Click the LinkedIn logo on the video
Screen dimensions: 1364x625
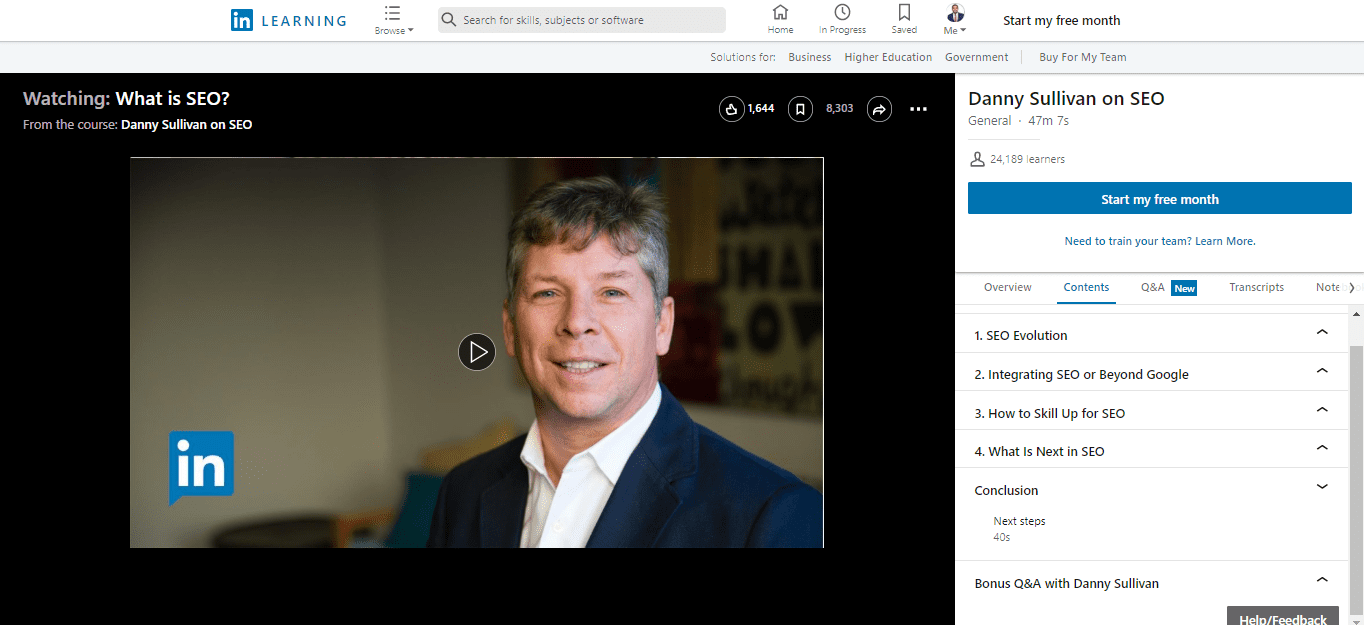tap(201, 467)
